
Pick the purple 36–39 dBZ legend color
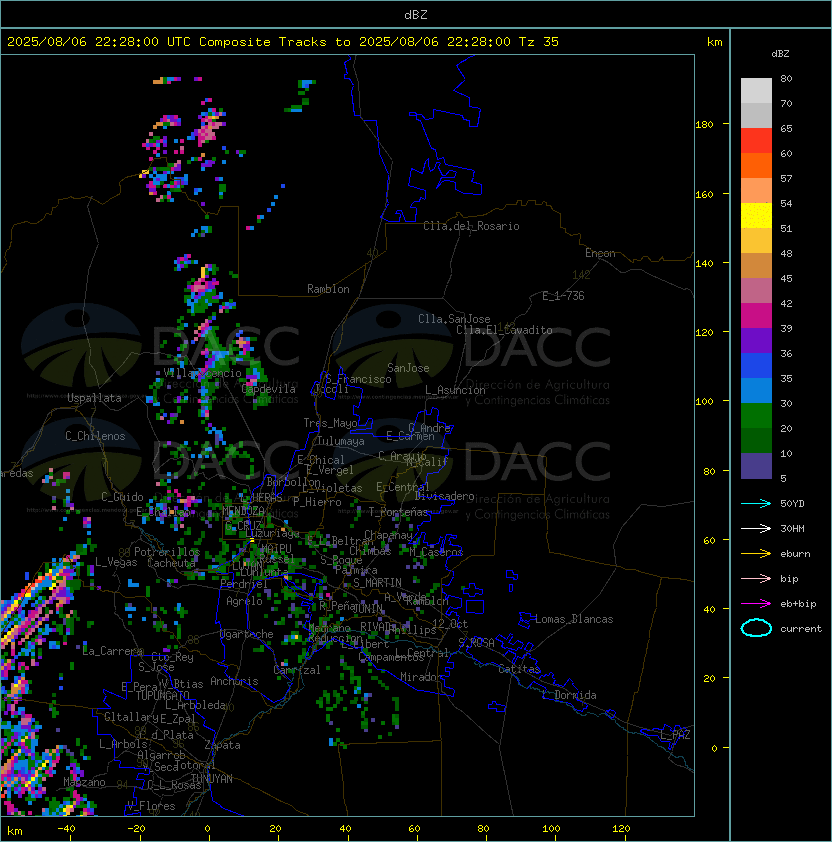[x=756, y=340]
